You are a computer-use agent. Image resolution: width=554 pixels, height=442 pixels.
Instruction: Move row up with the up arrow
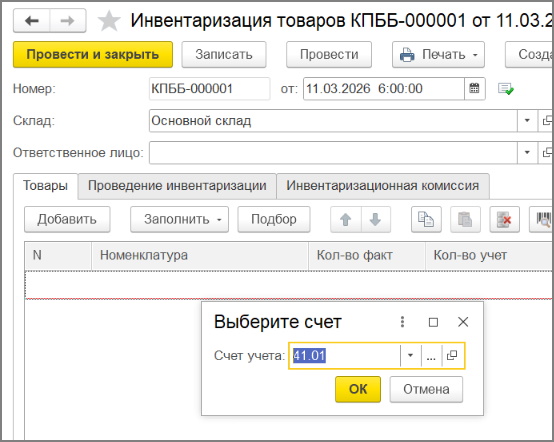point(346,219)
